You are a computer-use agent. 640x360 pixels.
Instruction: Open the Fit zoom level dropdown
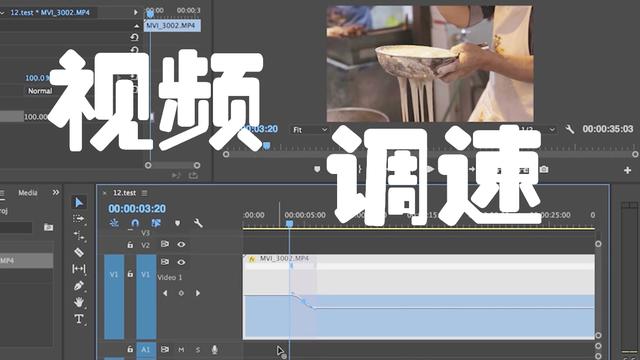[x=310, y=130]
